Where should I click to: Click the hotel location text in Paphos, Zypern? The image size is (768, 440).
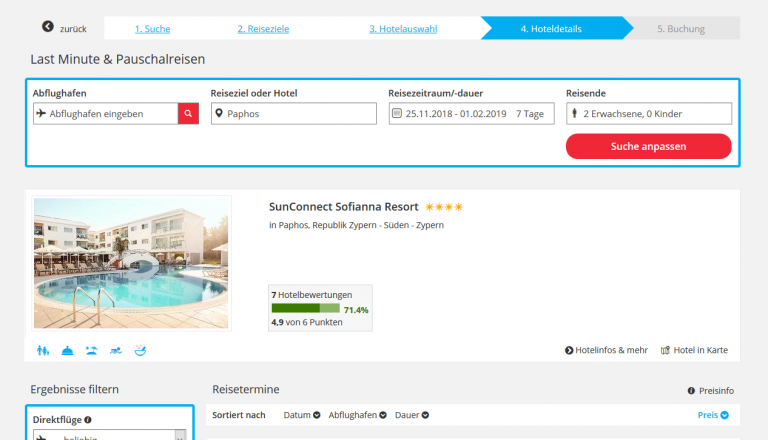[356, 225]
